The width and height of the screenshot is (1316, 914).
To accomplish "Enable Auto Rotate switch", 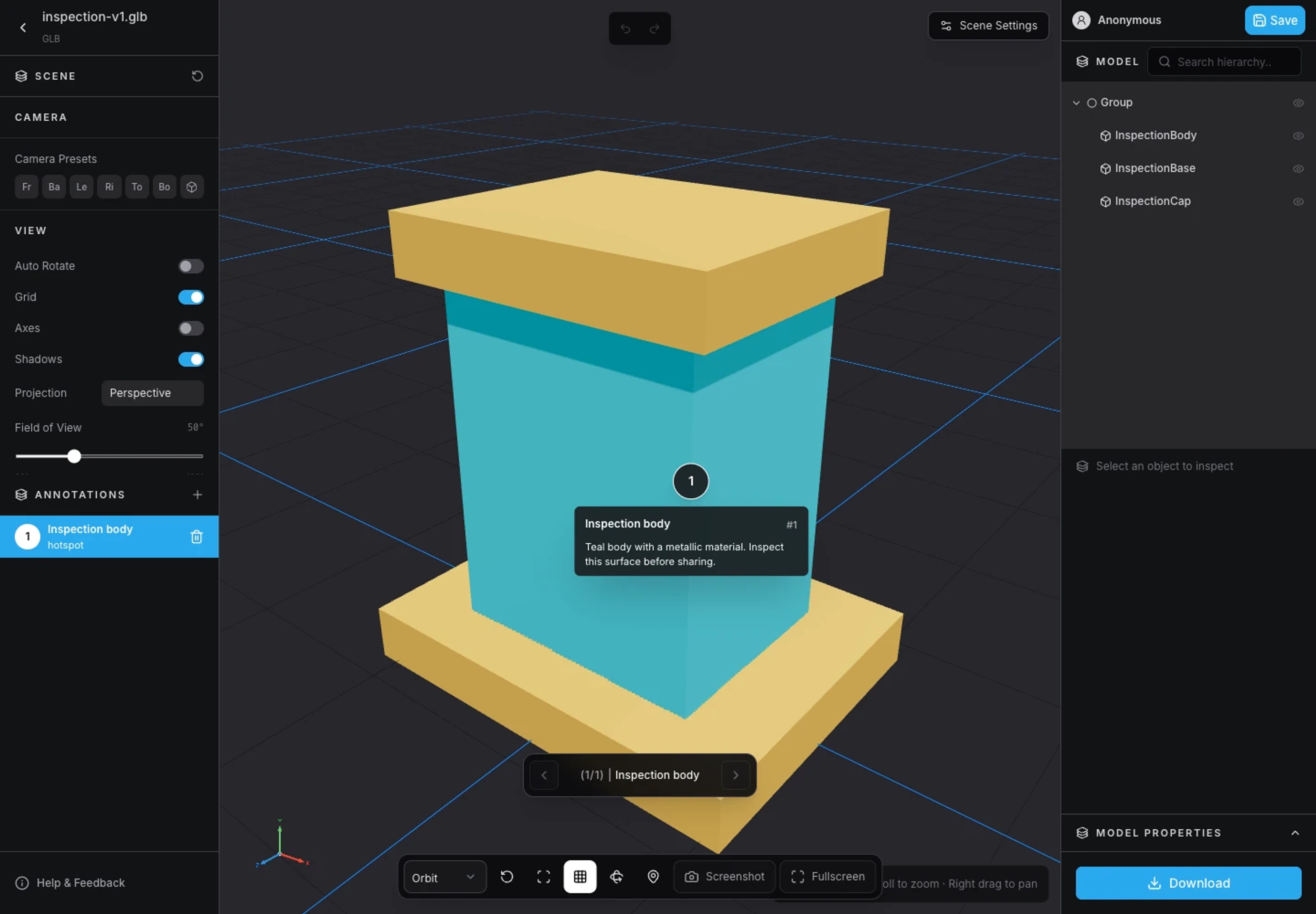I will [191, 266].
